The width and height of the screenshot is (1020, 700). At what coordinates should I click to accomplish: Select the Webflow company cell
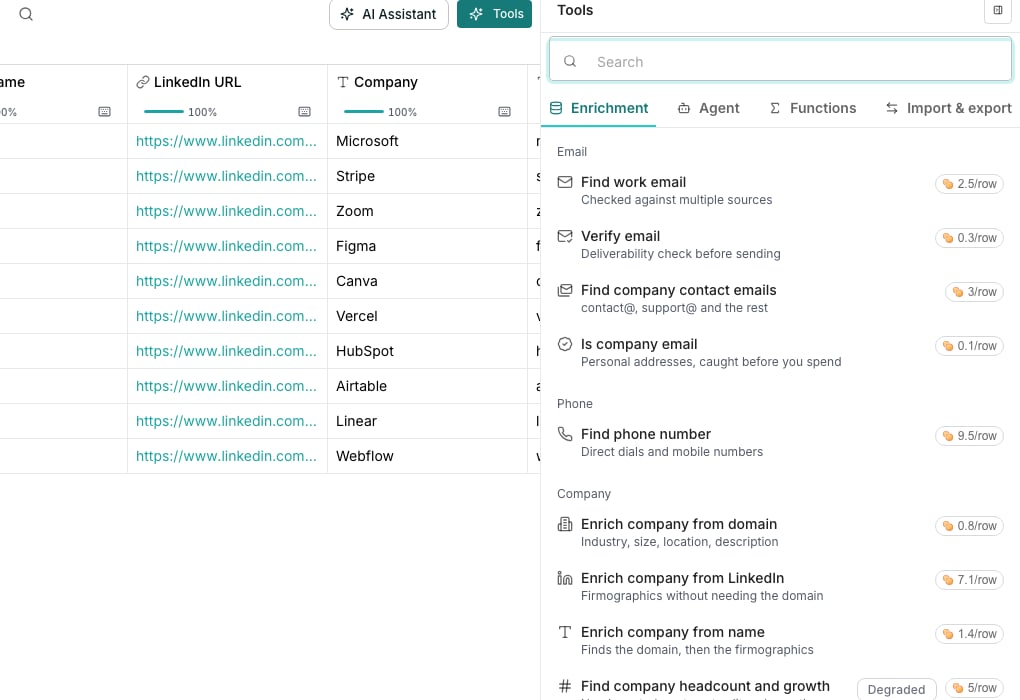[427, 456]
